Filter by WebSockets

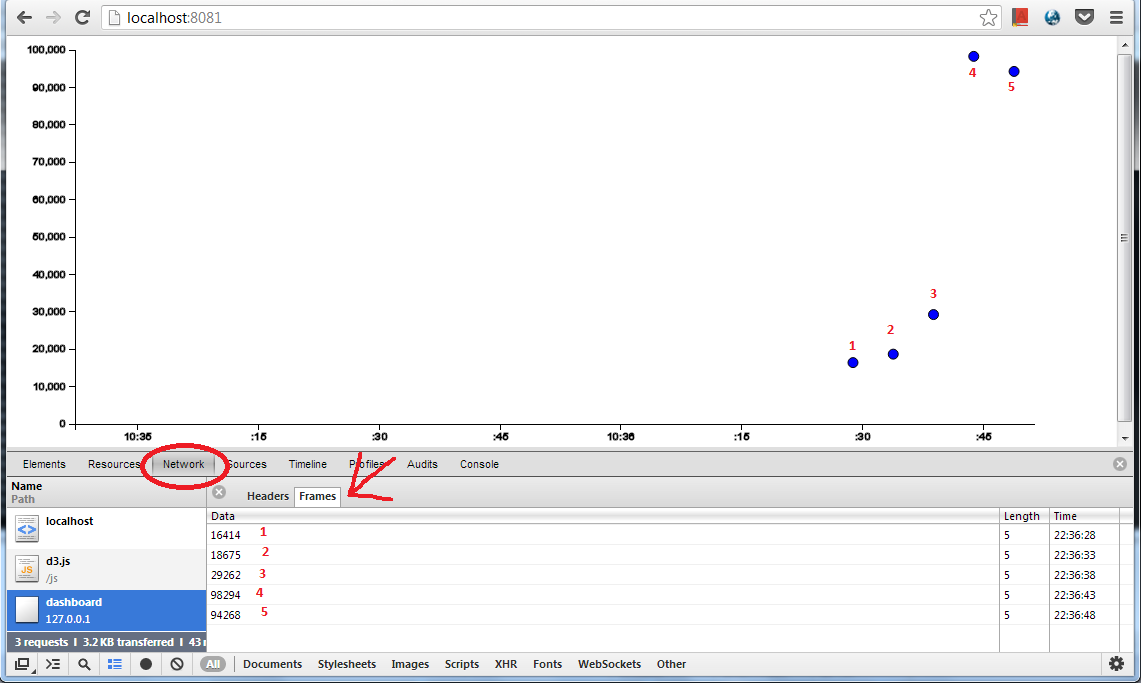(x=609, y=664)
